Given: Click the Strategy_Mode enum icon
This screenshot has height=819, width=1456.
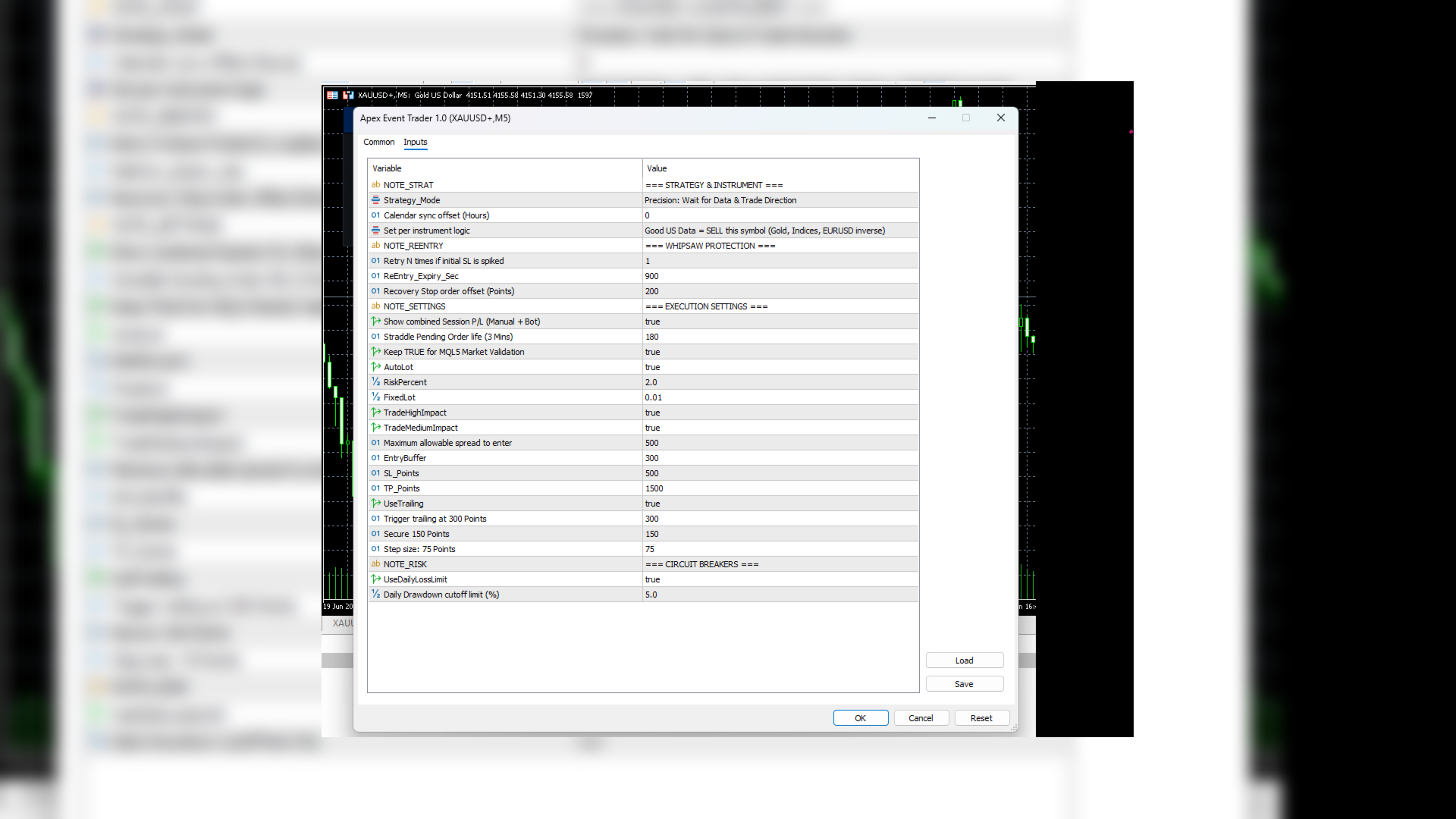Looking at the screenshot, I should point(375,200).
